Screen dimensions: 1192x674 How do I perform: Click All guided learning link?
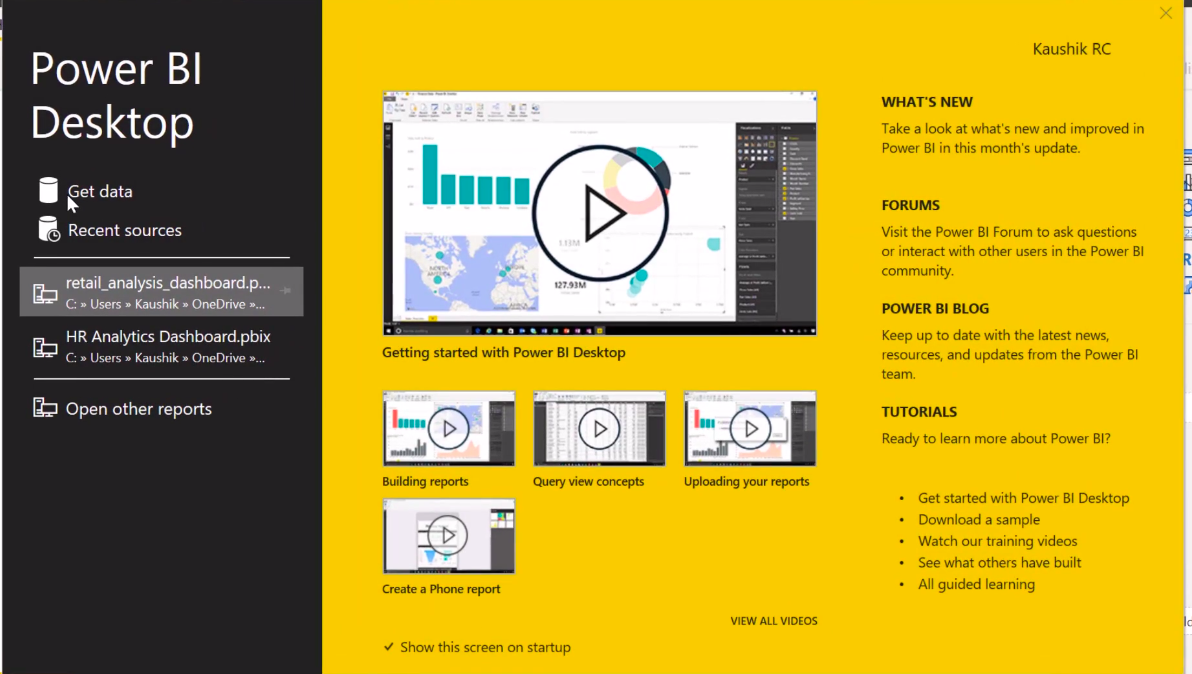pyautogui.click(x=976, y=584)
